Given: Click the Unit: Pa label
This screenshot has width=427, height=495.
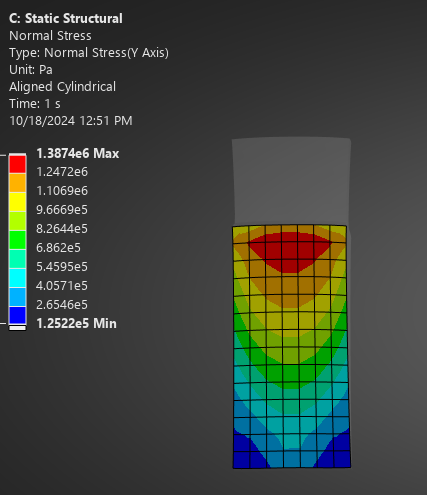Looking at the screenshot, I should point(31,70).
